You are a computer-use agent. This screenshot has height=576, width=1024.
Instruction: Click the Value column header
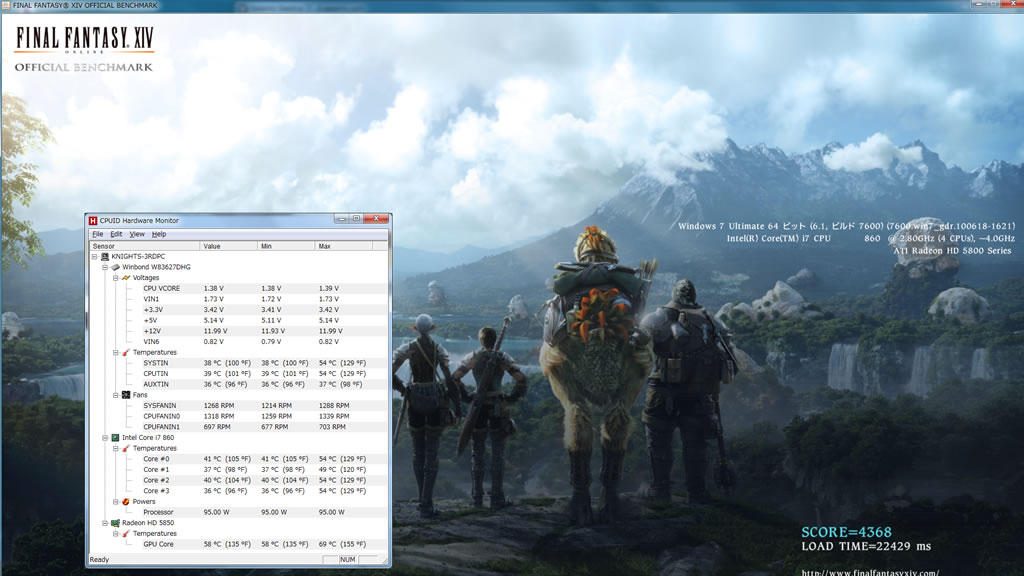click(229, 246)
